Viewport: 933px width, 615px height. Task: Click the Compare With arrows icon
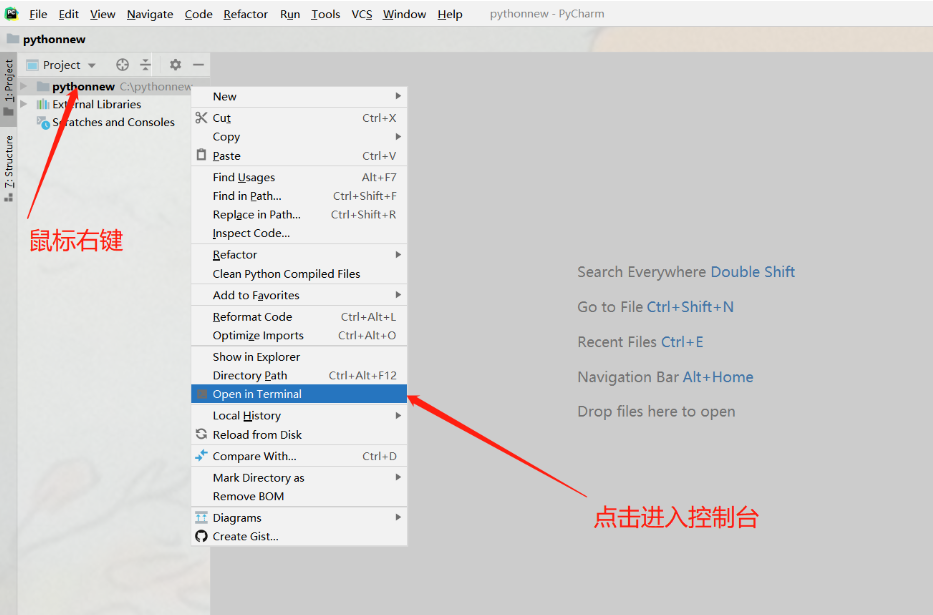click(202, 456)
